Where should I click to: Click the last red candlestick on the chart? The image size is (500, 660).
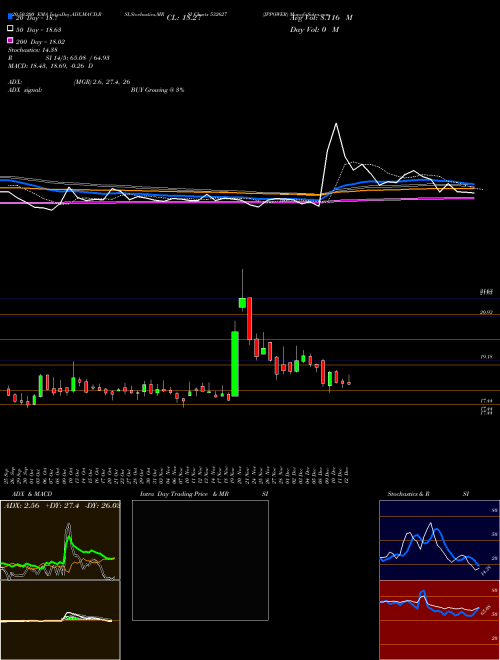pyautogui.click(x=349, y=383)
